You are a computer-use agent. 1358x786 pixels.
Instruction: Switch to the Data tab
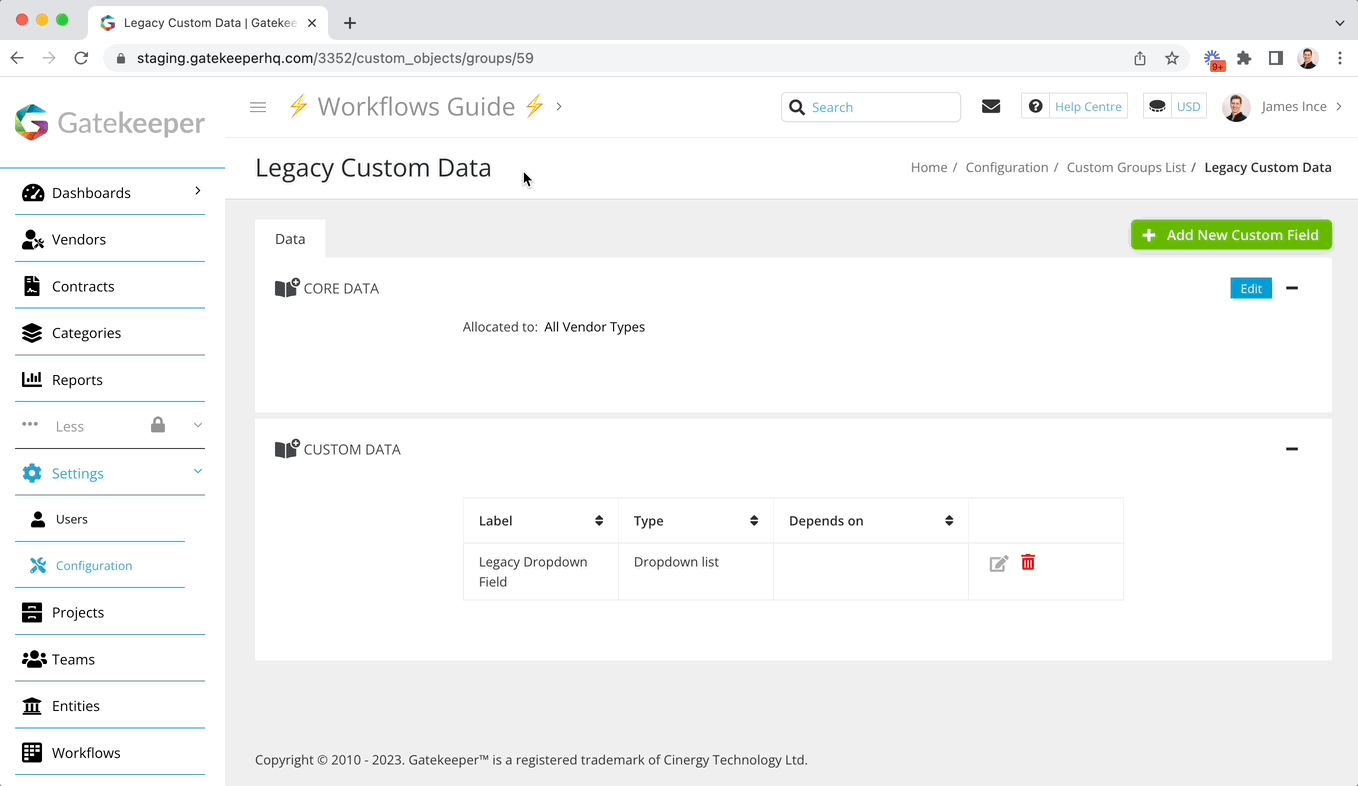tap(290, 238)
